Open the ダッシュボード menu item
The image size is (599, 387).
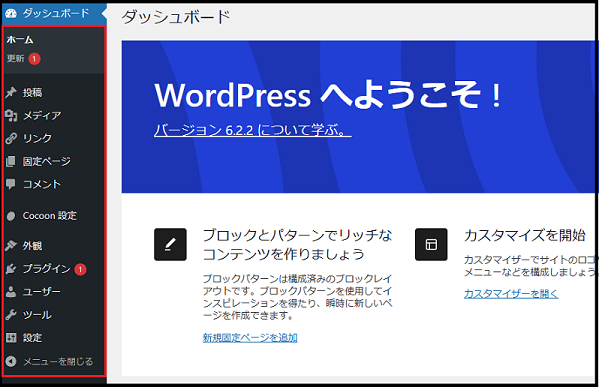tap(53, 13)
